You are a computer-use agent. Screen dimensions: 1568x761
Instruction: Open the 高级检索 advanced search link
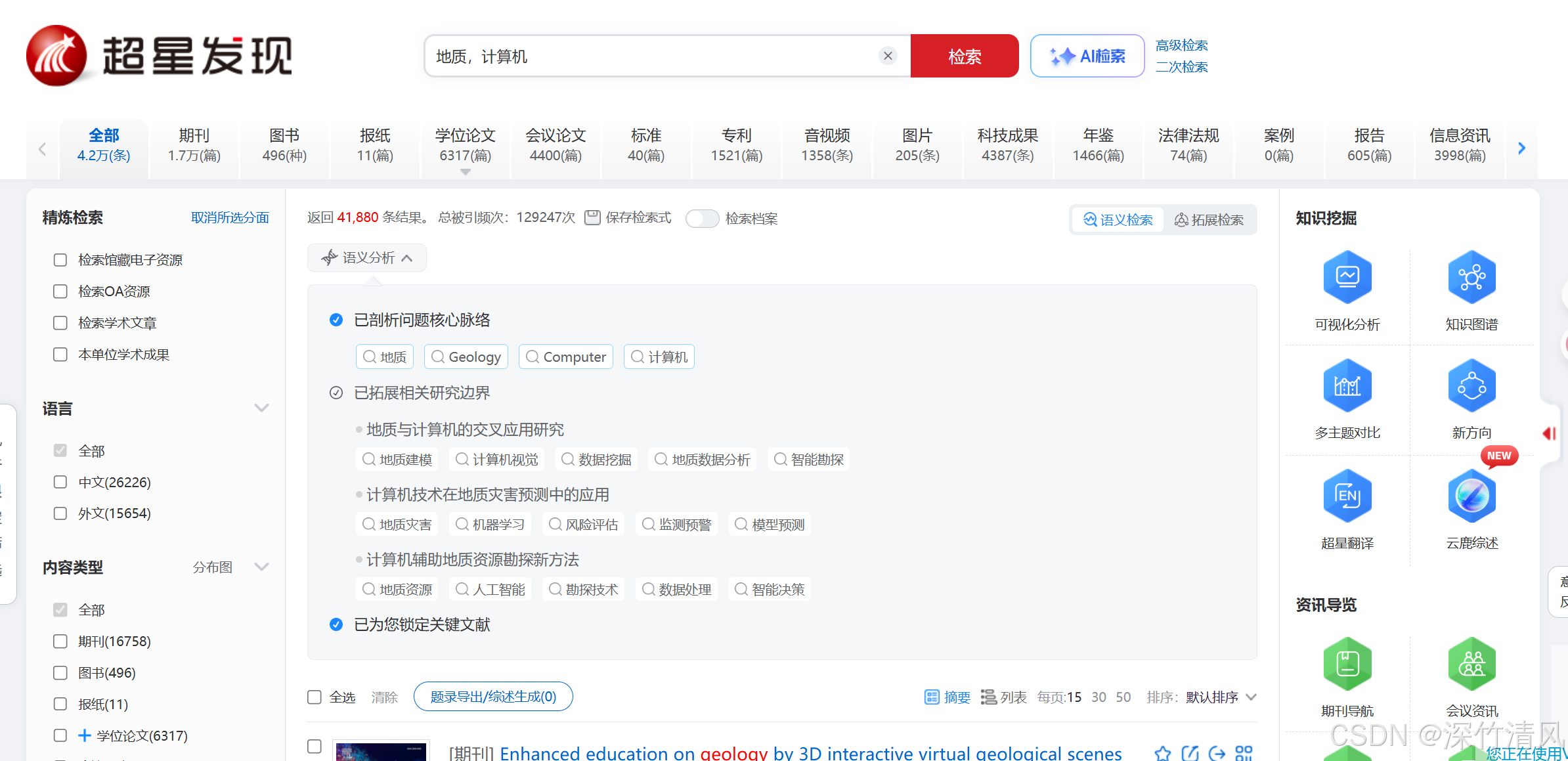point(1181,45)
